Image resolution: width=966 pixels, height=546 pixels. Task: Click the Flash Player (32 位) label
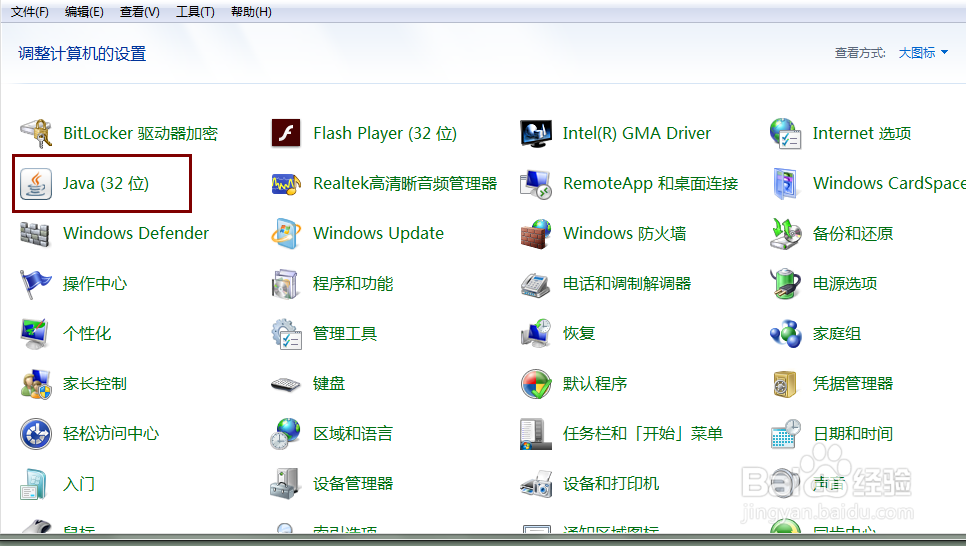pyautogui.click(x=385, y=133)
